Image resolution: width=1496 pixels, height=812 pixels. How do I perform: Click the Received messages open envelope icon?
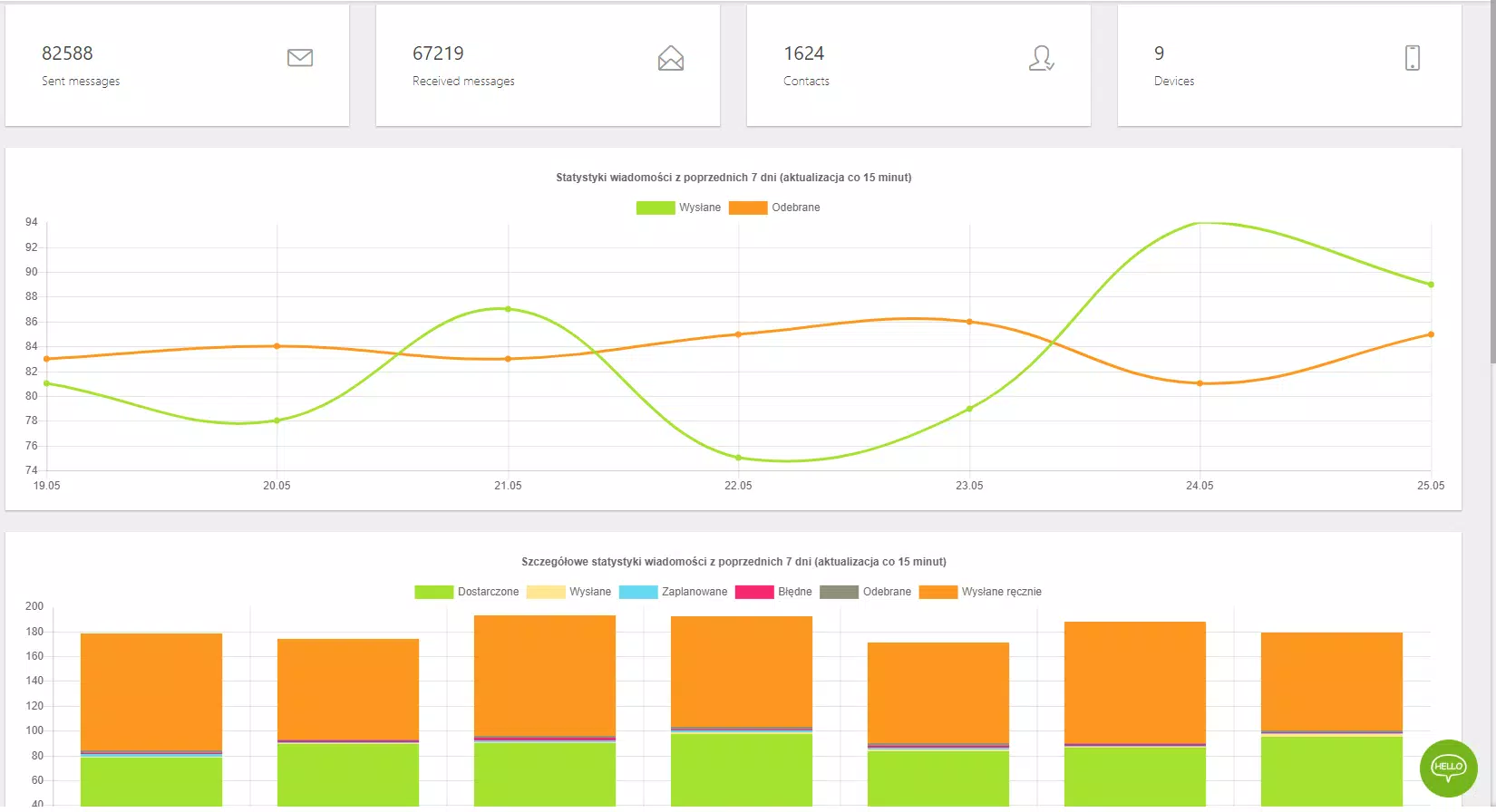point(671,58)
